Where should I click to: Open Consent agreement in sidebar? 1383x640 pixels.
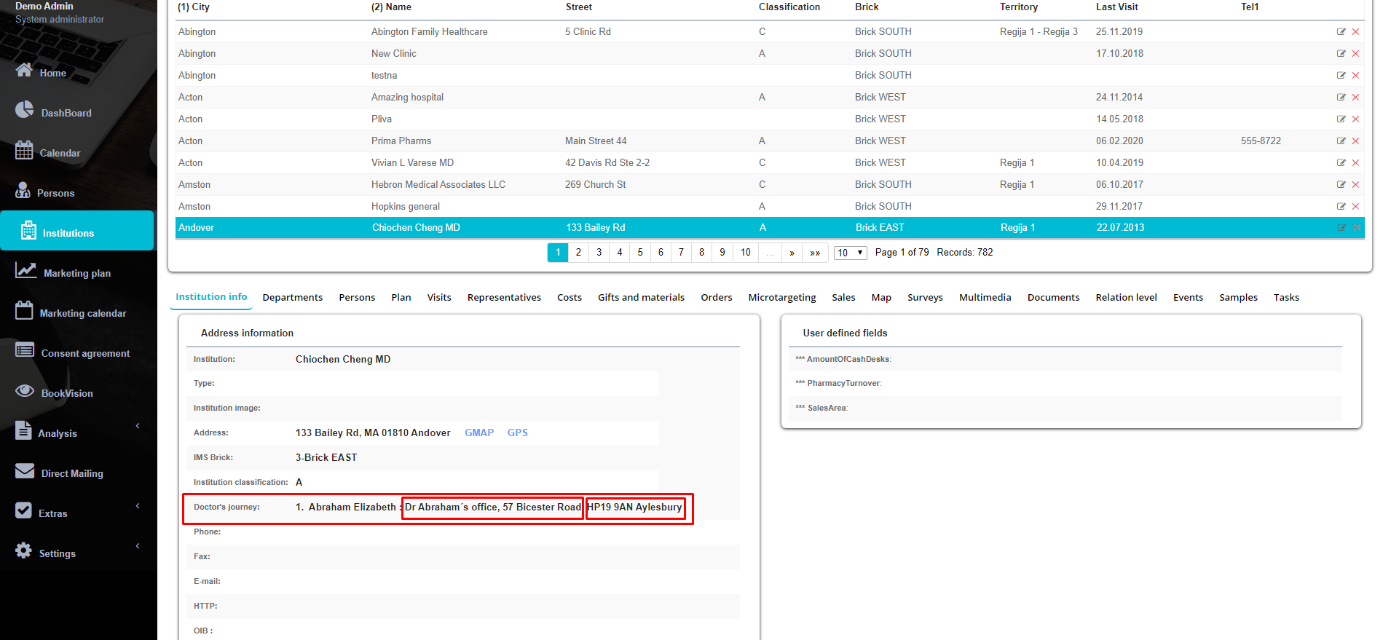pos(85,353)
